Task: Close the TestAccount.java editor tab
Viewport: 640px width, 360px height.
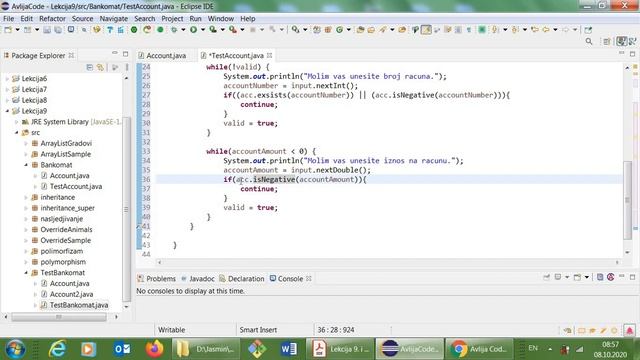Action: (x=269, y=55)
